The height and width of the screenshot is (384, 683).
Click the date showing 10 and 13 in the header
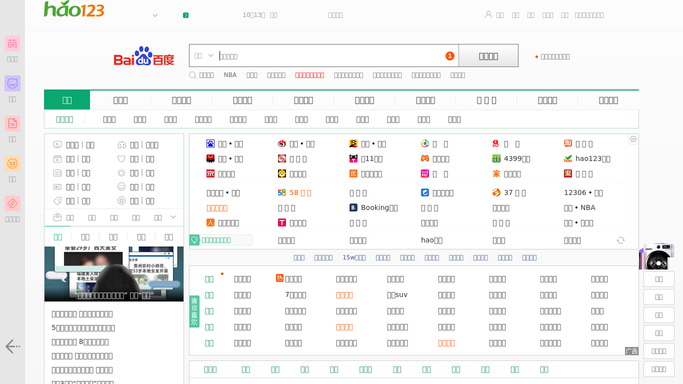click(254, 15)
